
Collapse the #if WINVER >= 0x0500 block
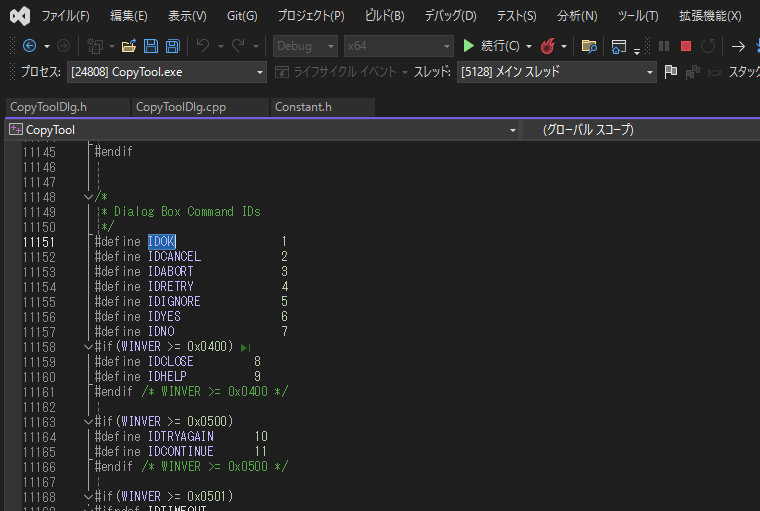[x=89, y=422]
